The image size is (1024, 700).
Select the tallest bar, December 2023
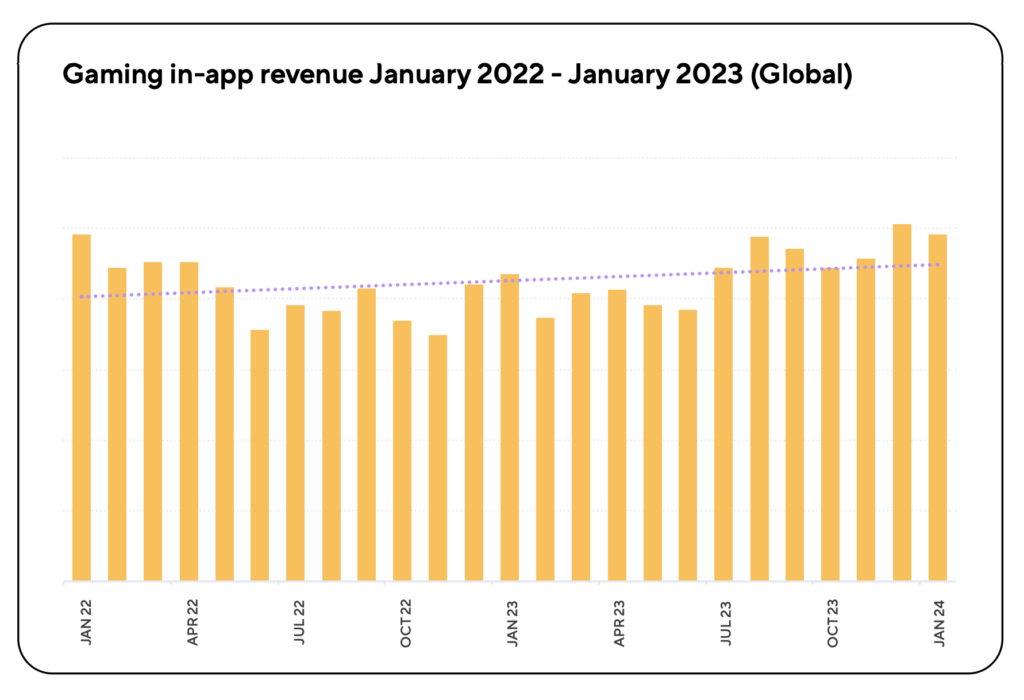pos(902,400)
